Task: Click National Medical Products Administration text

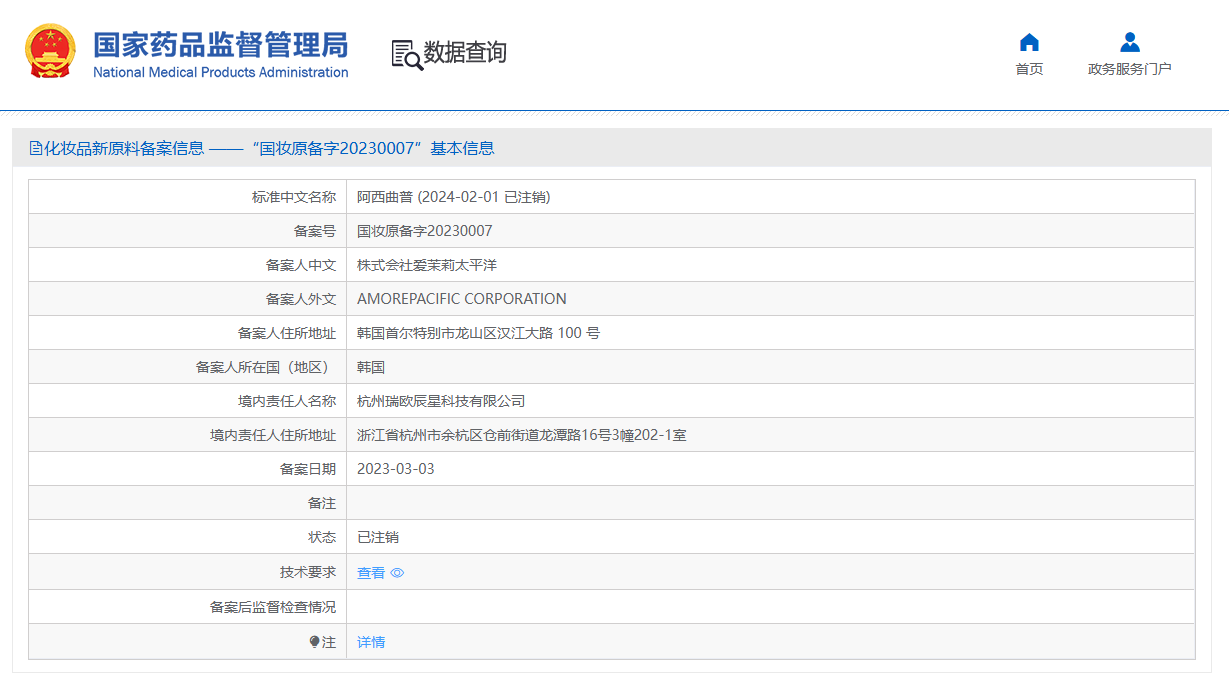Action: point(221,72)
